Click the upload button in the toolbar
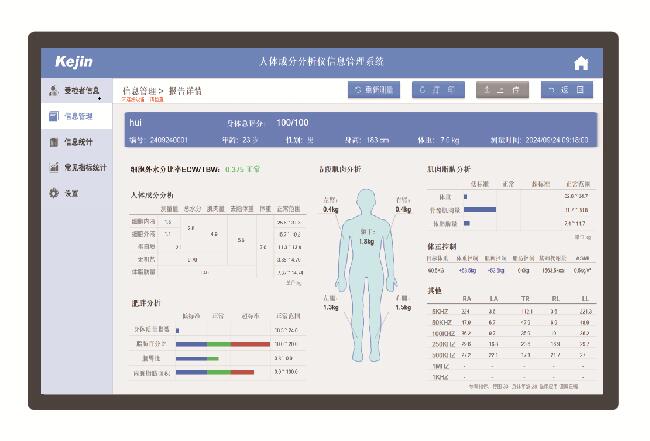Image resolution: width=650 pixels, height=441 pixels. 502,90
